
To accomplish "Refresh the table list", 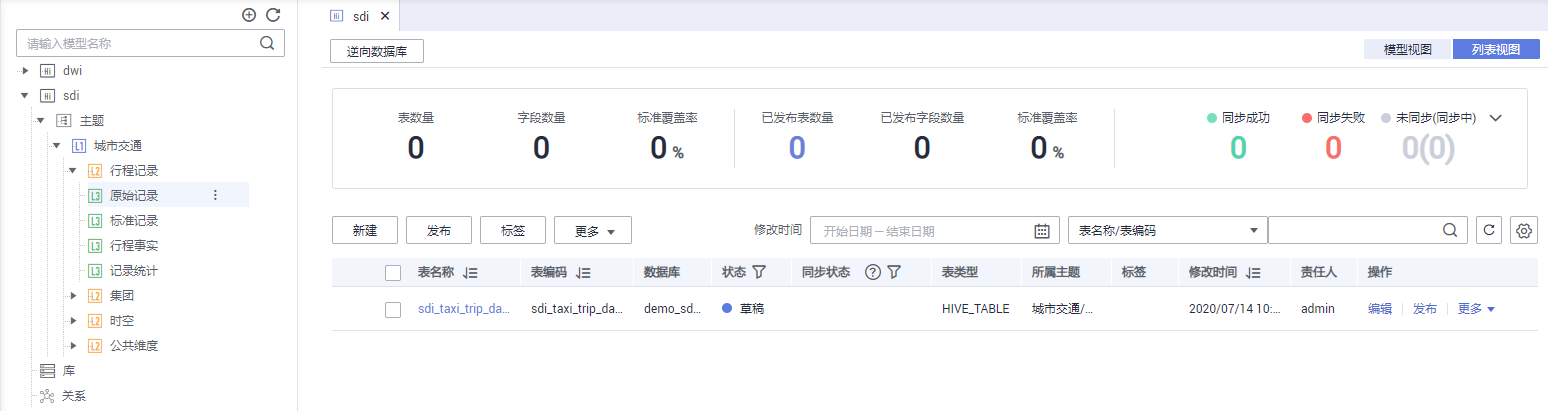I will pos(1489,230).
